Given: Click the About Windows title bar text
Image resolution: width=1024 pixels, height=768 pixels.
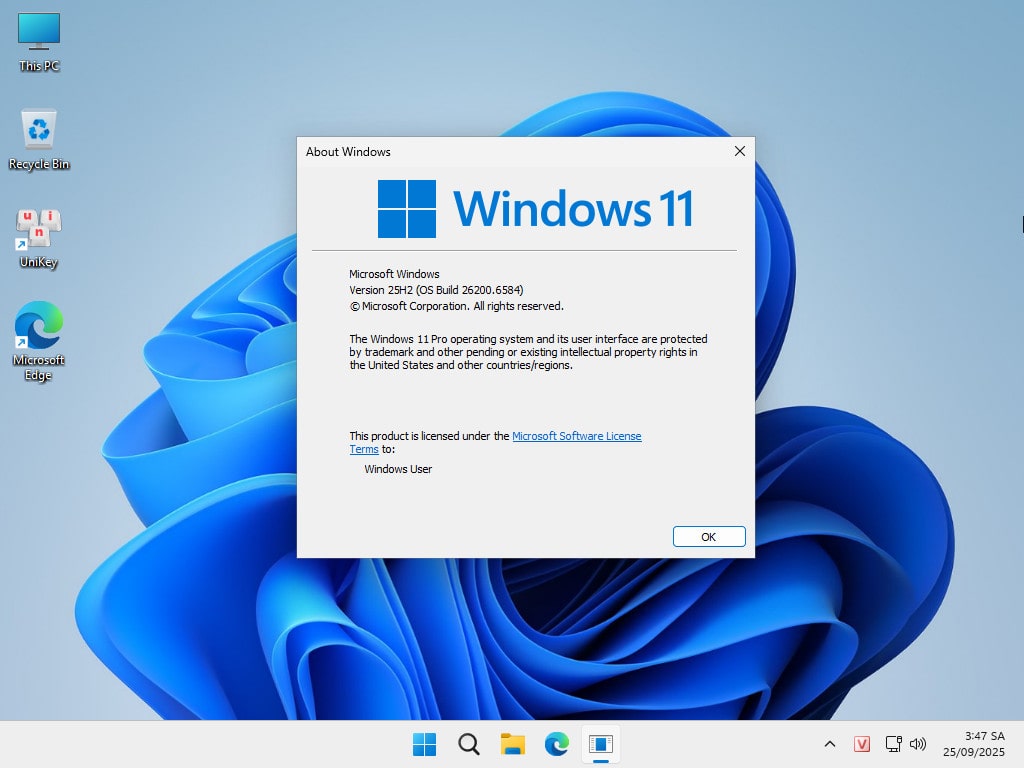Looking at the screenshot, I should coord(348,152).
